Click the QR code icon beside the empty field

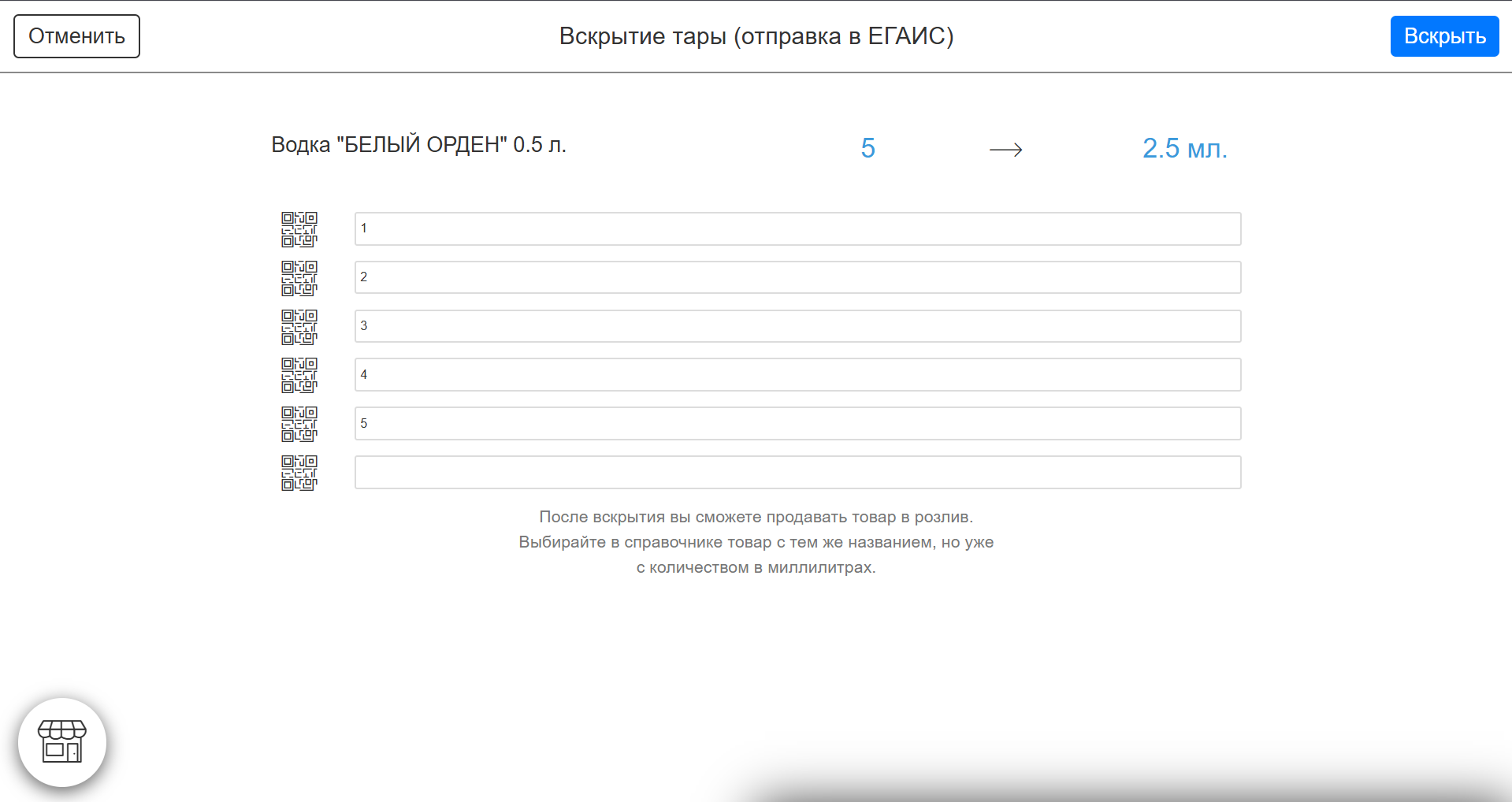tap(299, 473)
